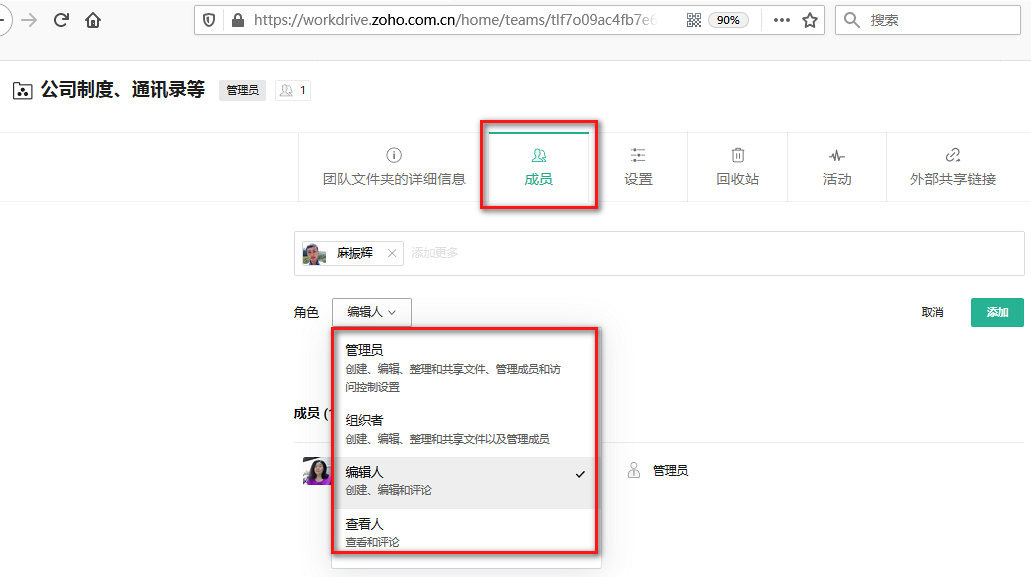This screenshot has height=577, width=1031.
Task: Click the green 添加 button
Action: click(x=996, y=311)
